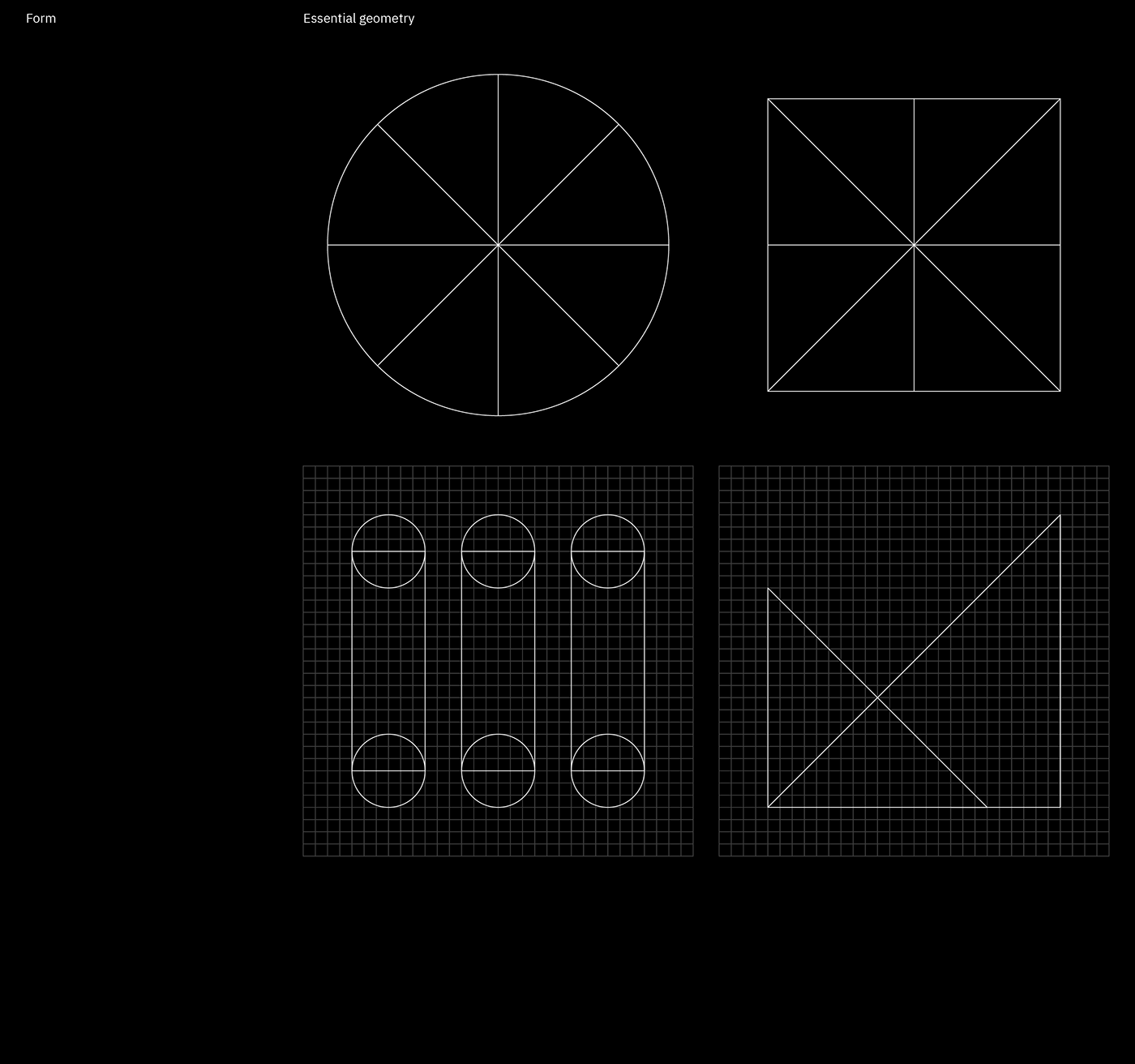
Task: Click the "Essential geometry" heading
Action: click(358, 18)
